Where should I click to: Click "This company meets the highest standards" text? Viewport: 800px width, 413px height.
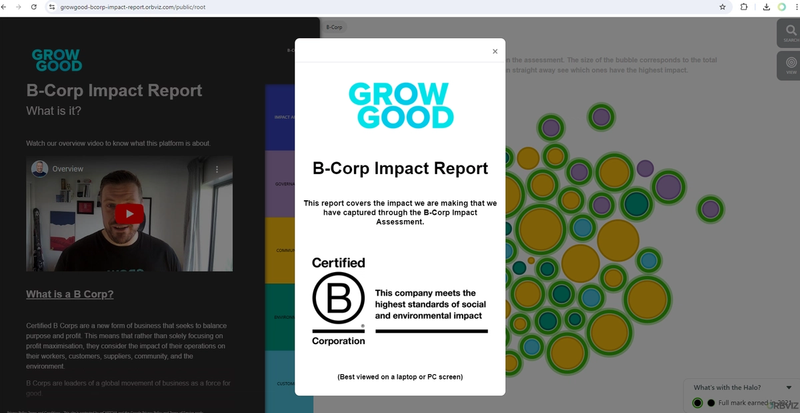(431, 304)
